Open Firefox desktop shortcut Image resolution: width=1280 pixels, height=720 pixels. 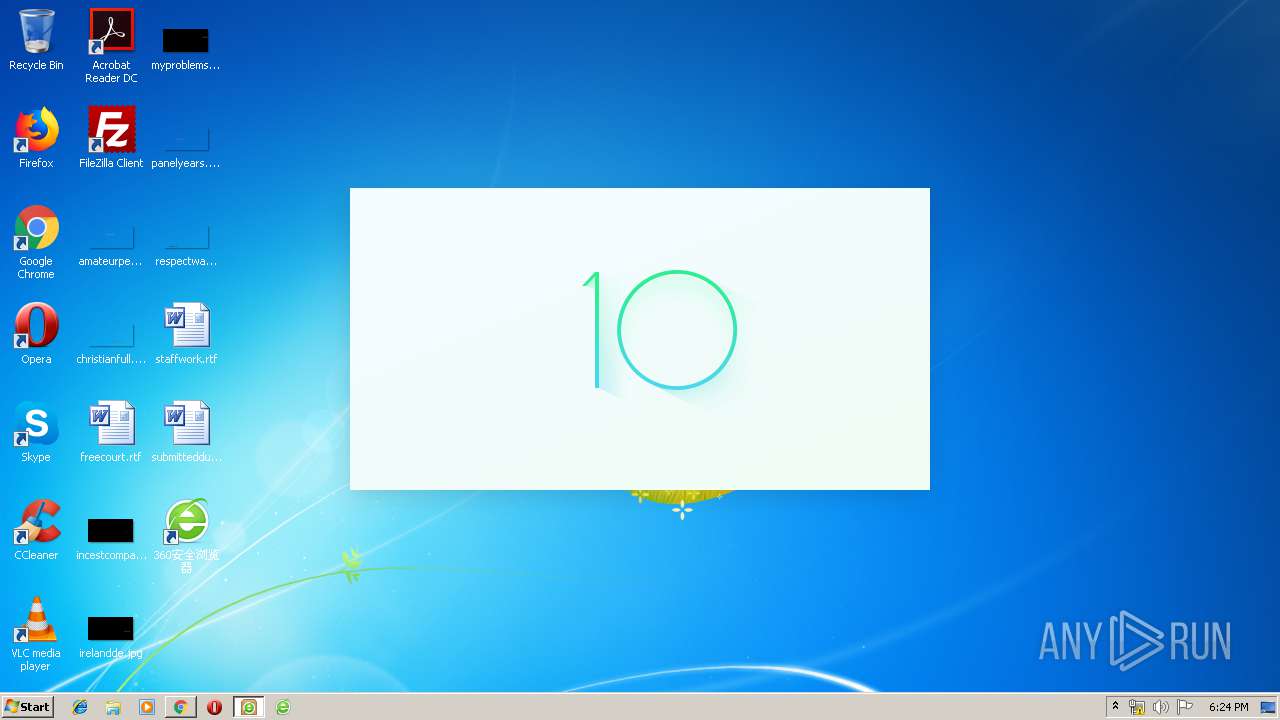[36, 138]
